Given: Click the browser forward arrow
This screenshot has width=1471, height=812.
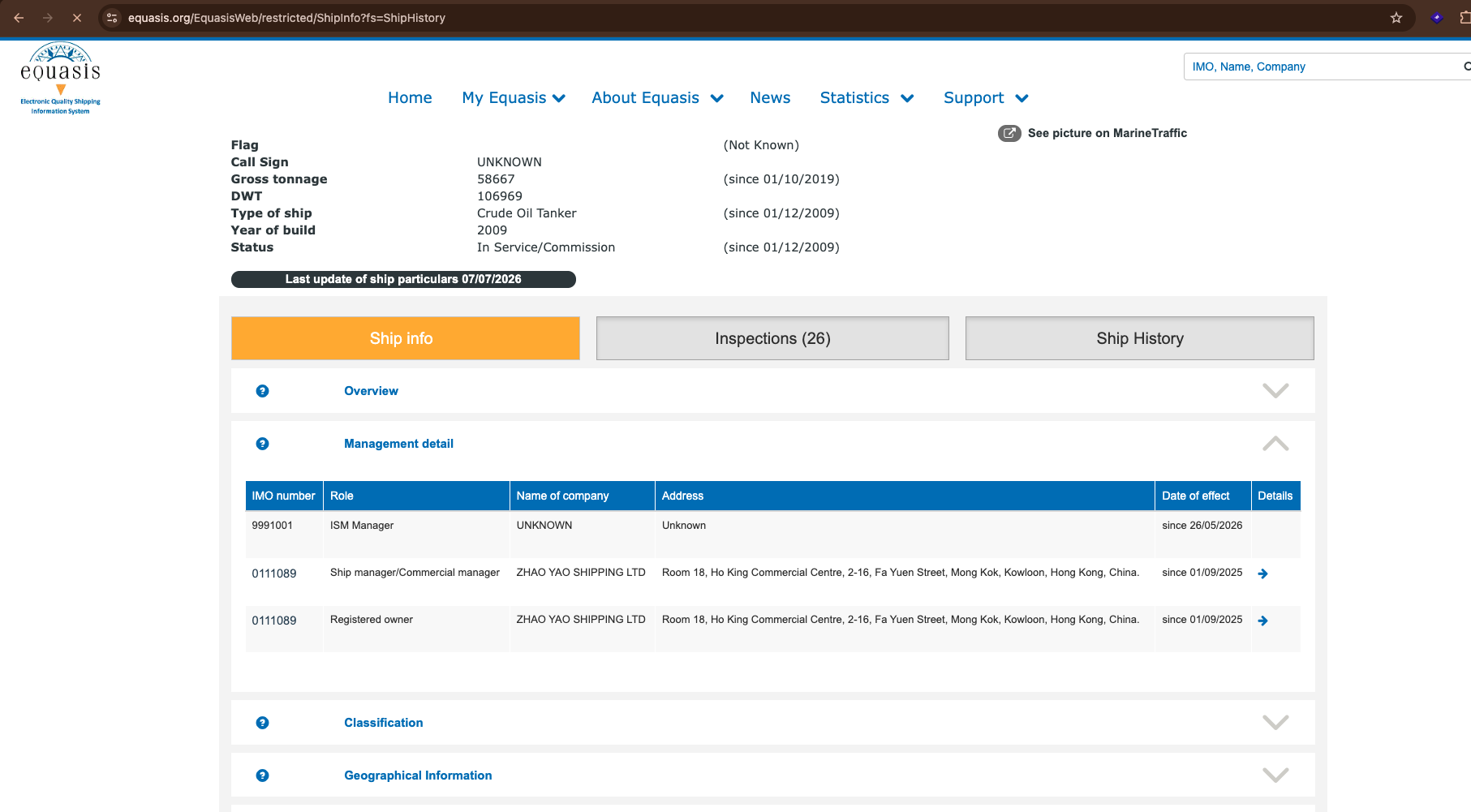Looking at the screenshot, I should pos(48,18).
